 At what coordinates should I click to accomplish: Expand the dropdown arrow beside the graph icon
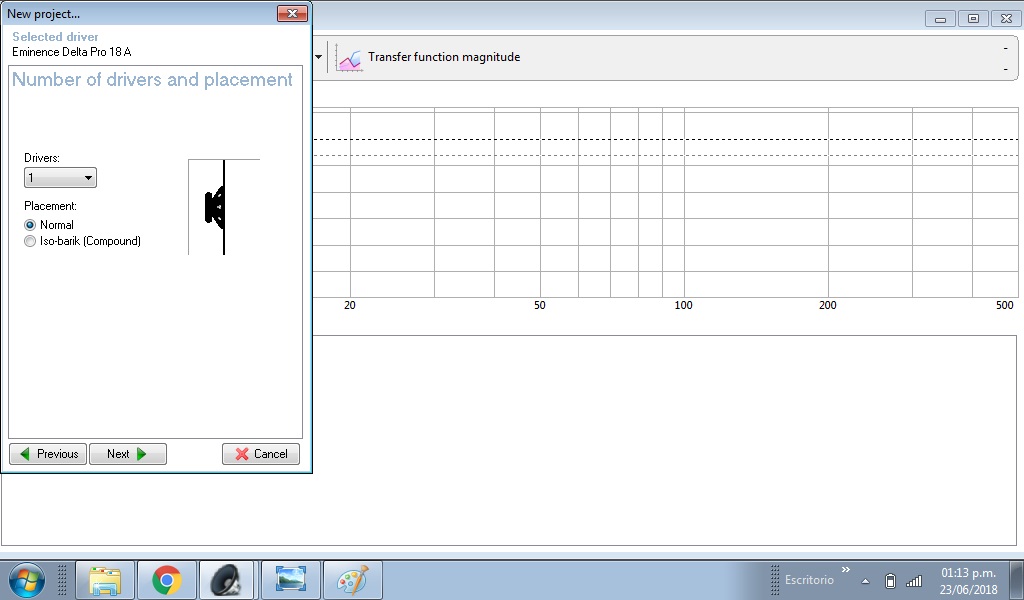[x=319, y=57]
